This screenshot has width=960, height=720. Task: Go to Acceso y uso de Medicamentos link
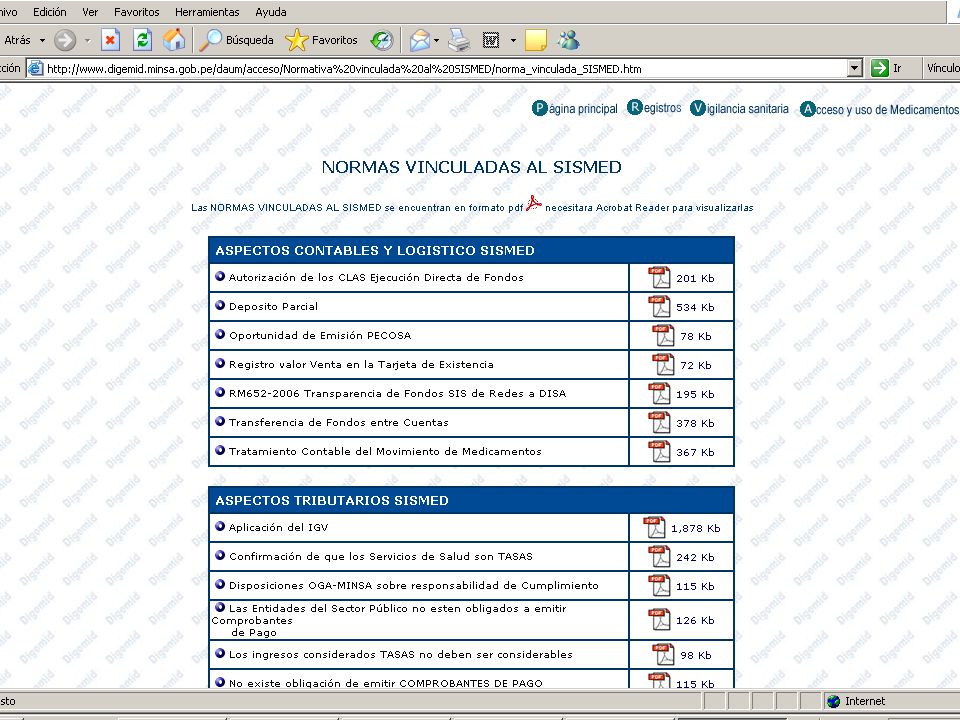880,110
